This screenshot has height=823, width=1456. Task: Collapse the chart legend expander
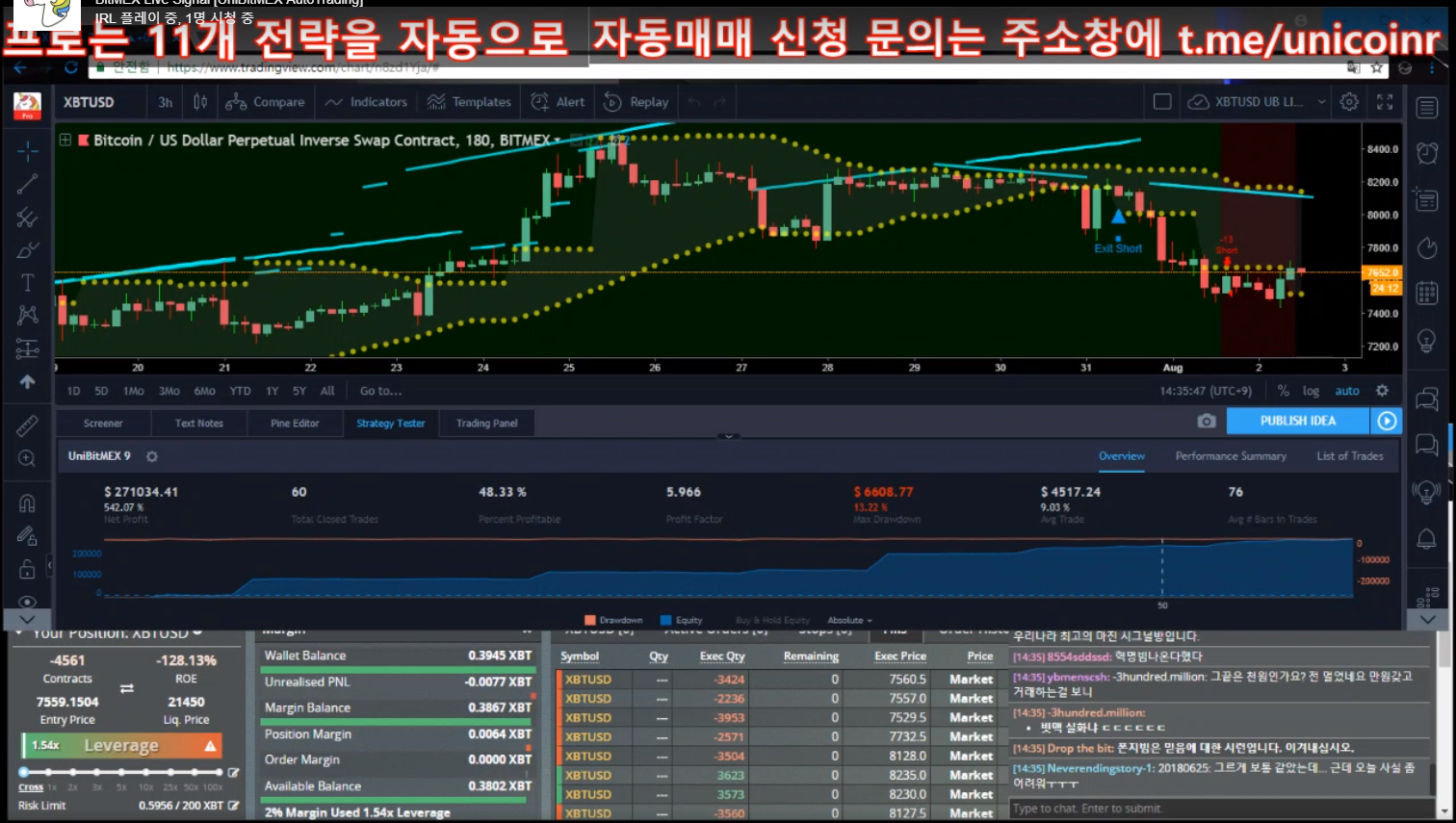[65, 140]
